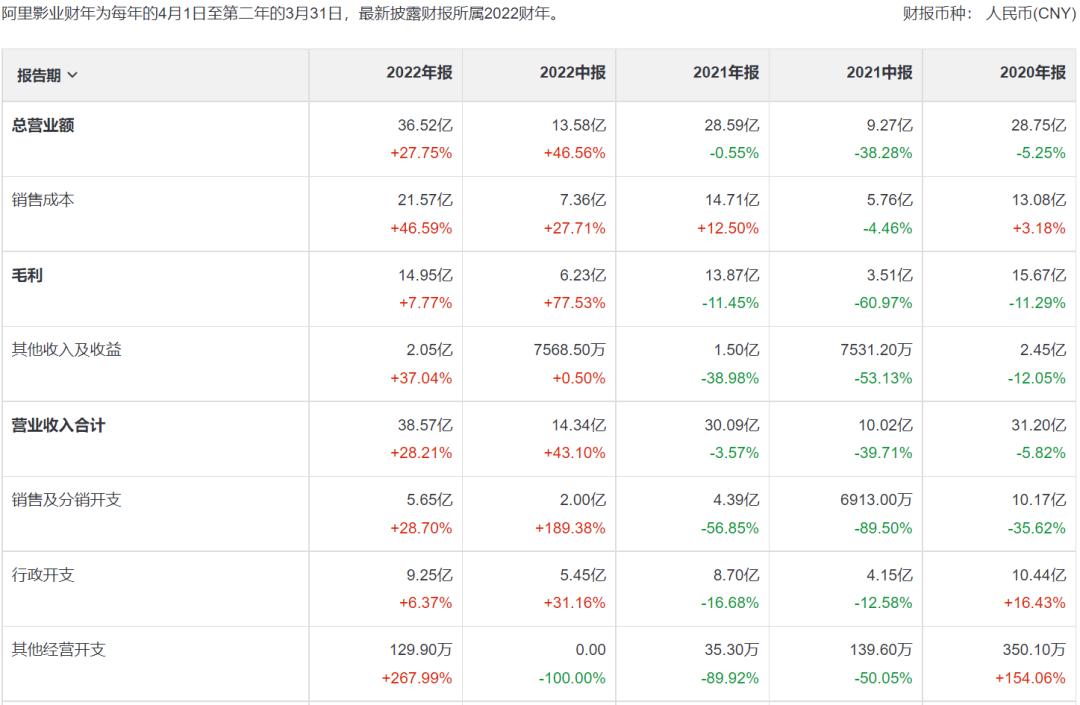Click the 36.52亿 total revenue value
The image size is (1080, 705).
click(425, 126)
